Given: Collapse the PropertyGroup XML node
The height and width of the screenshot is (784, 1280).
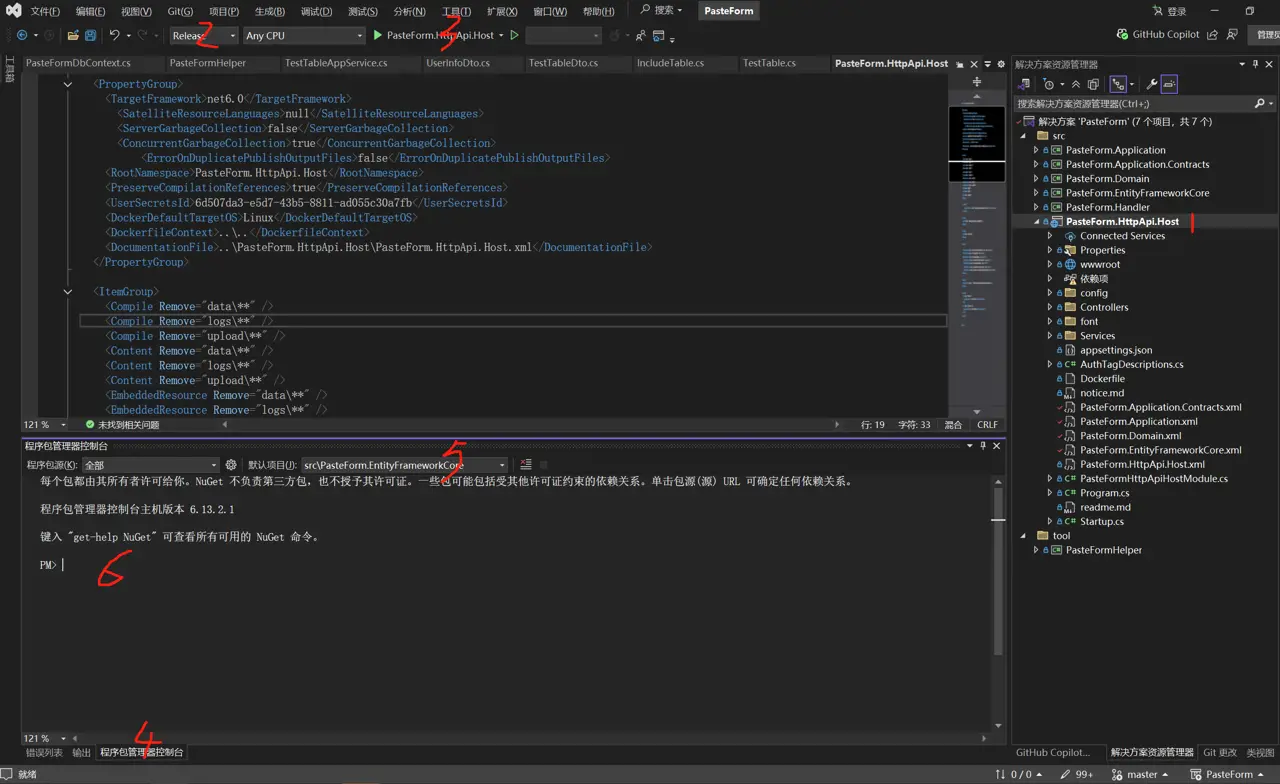Looking at the screenshot, I should point(68,84).
